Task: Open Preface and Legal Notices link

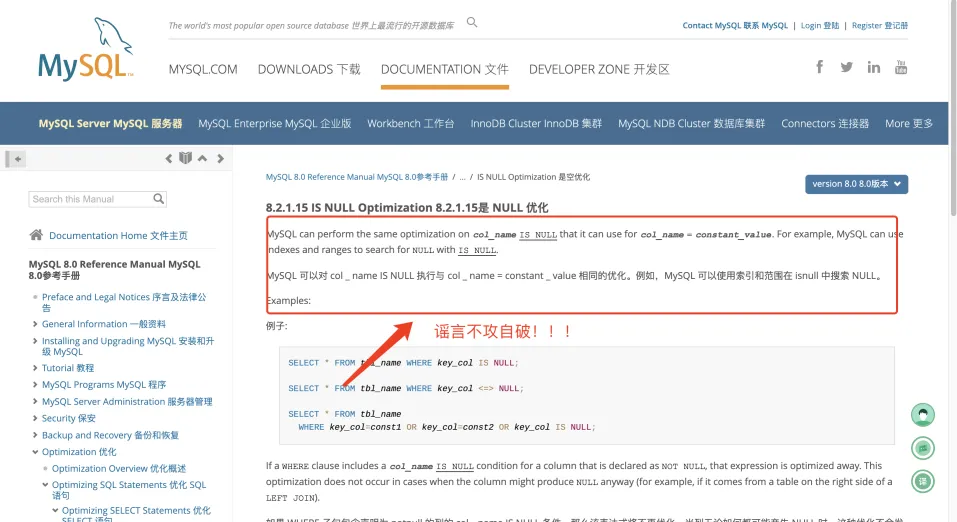Action: [x=124, y=302]
